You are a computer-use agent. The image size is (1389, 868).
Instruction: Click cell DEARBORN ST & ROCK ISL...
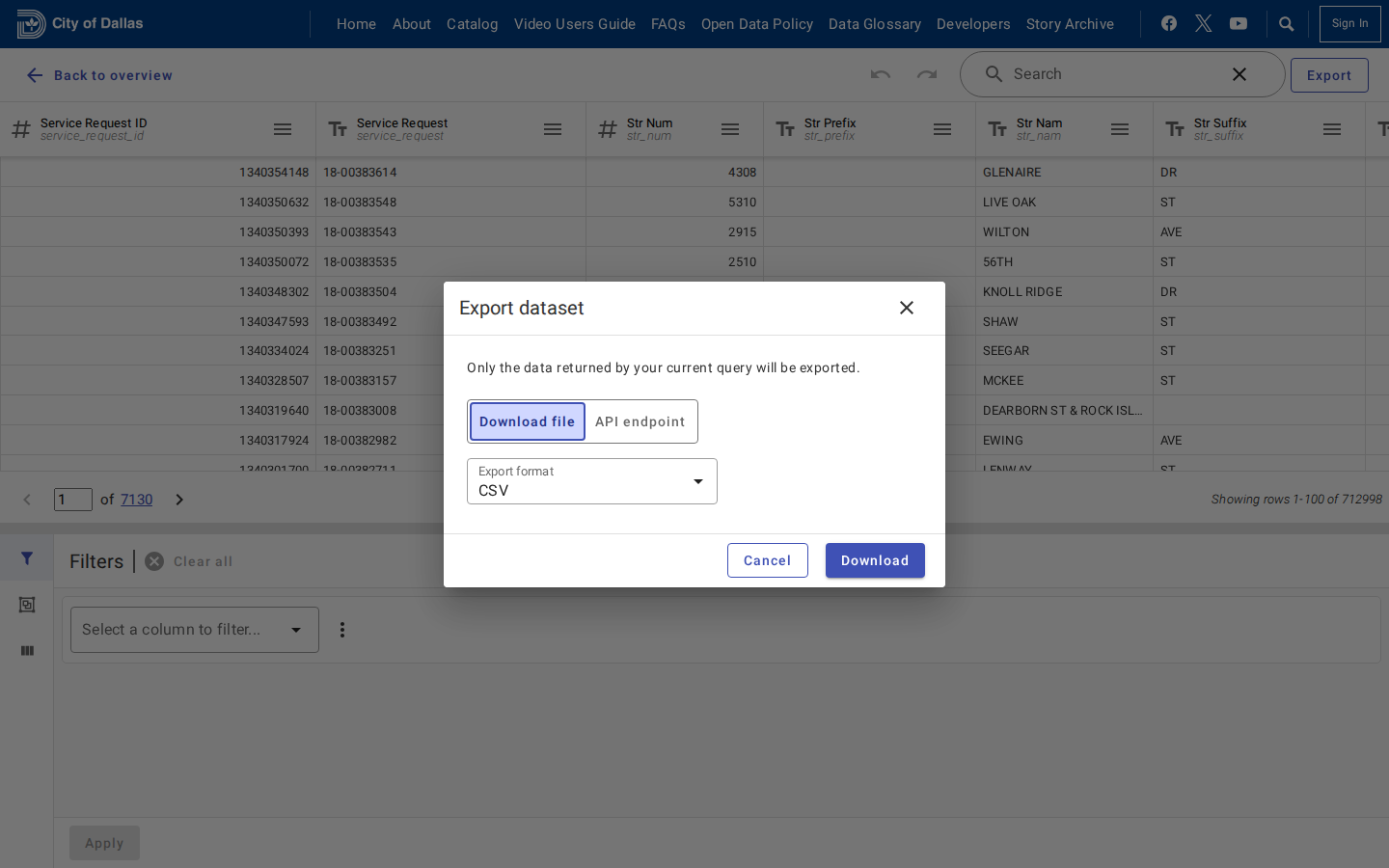(1062, 411)
